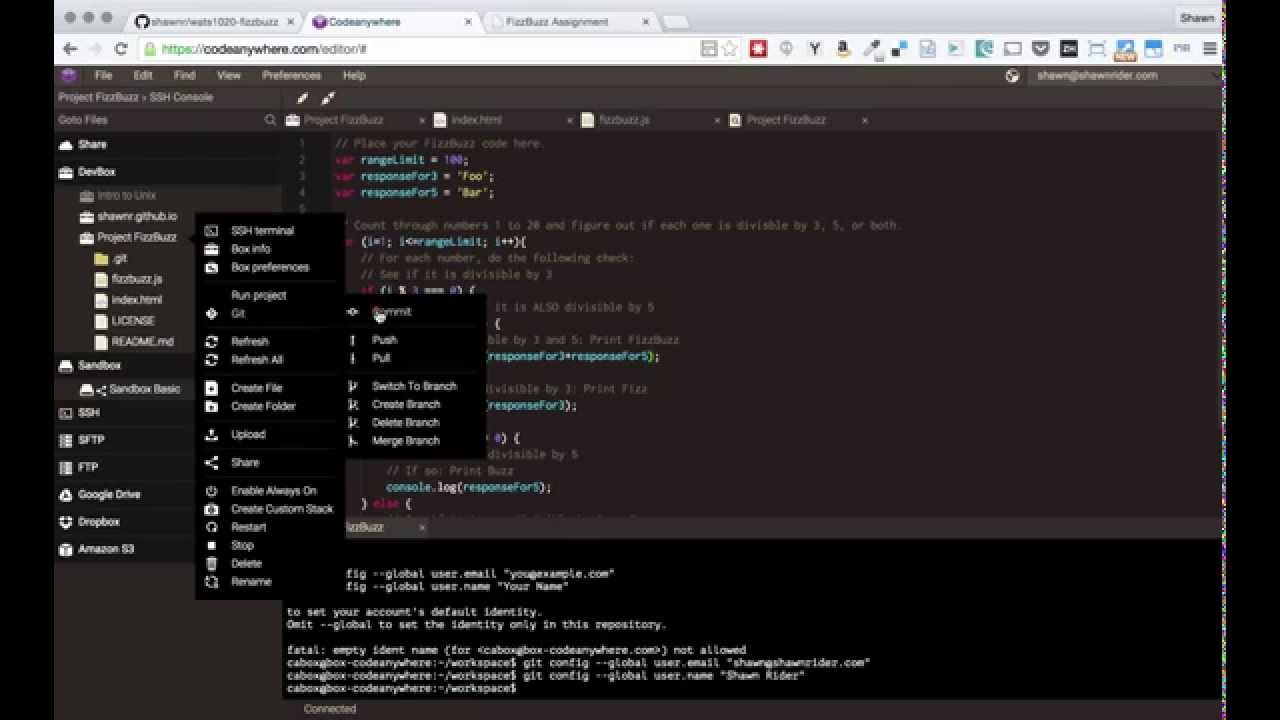
Task: Select LICENSE in the file tree
Action: [x=133, y=321]
